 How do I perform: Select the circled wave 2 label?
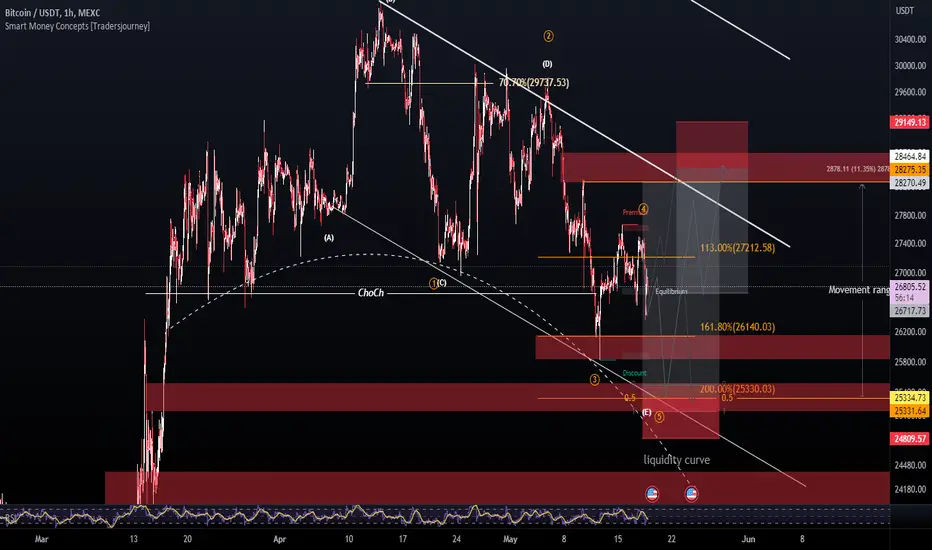tap(548, 36)
